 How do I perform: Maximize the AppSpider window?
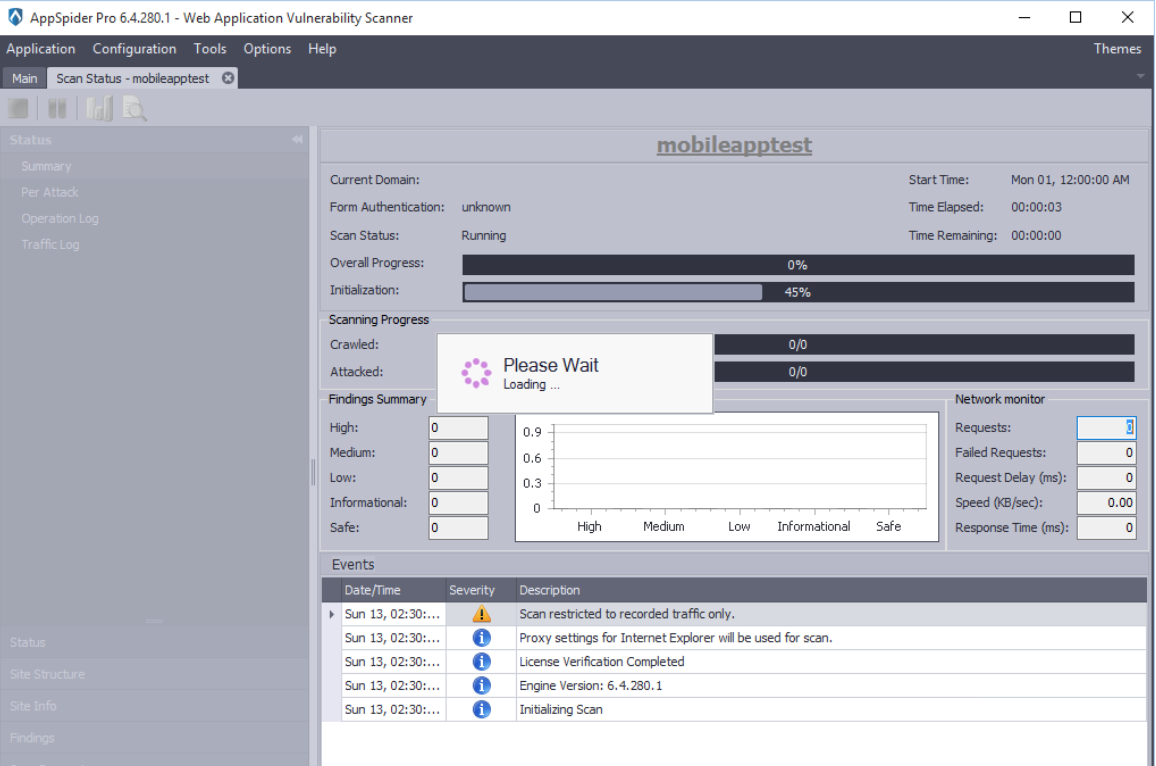pos(1075,17)
